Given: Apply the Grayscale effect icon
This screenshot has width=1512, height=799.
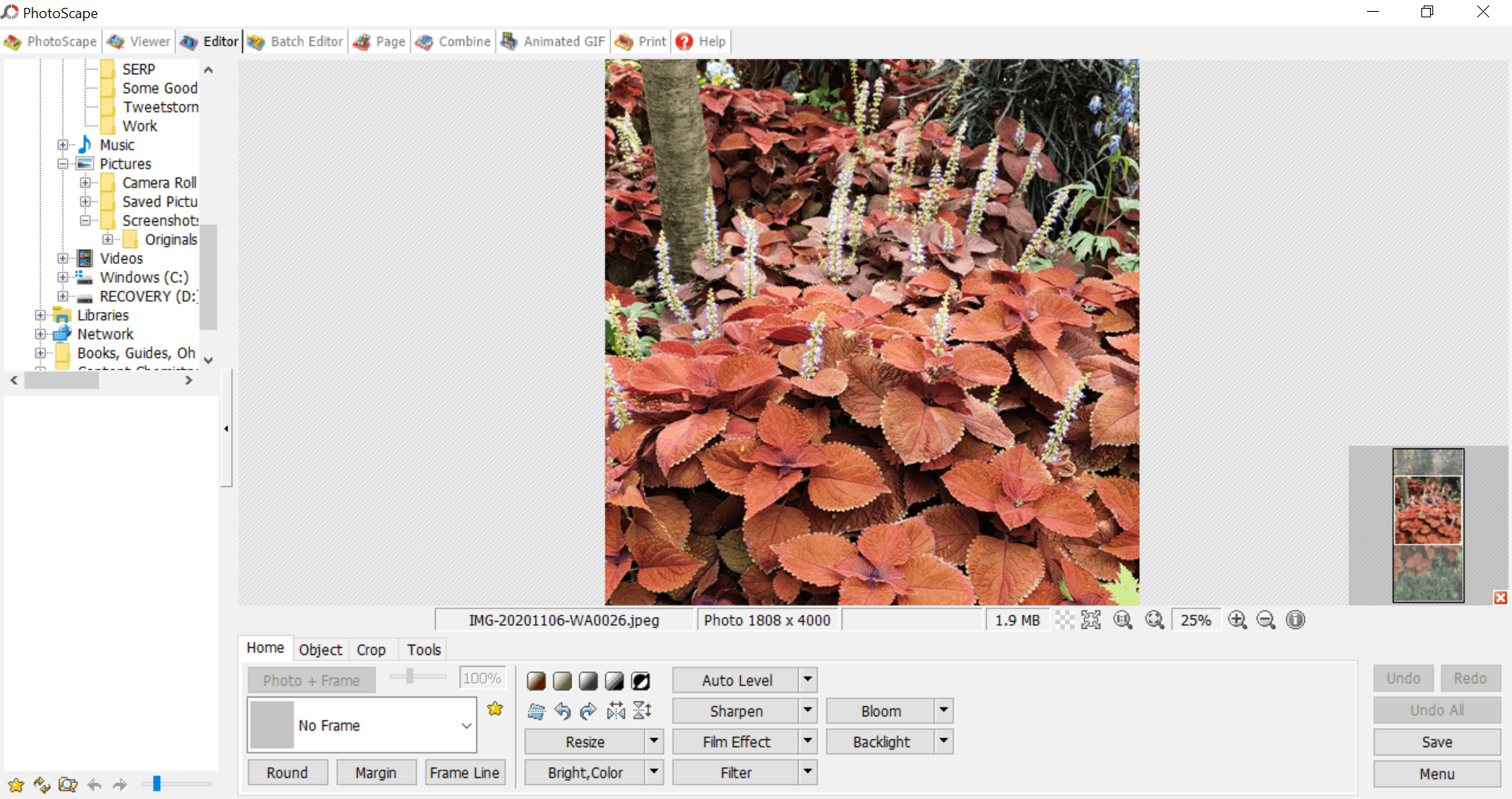Looking at the screenshot, I should pos(588,681).
